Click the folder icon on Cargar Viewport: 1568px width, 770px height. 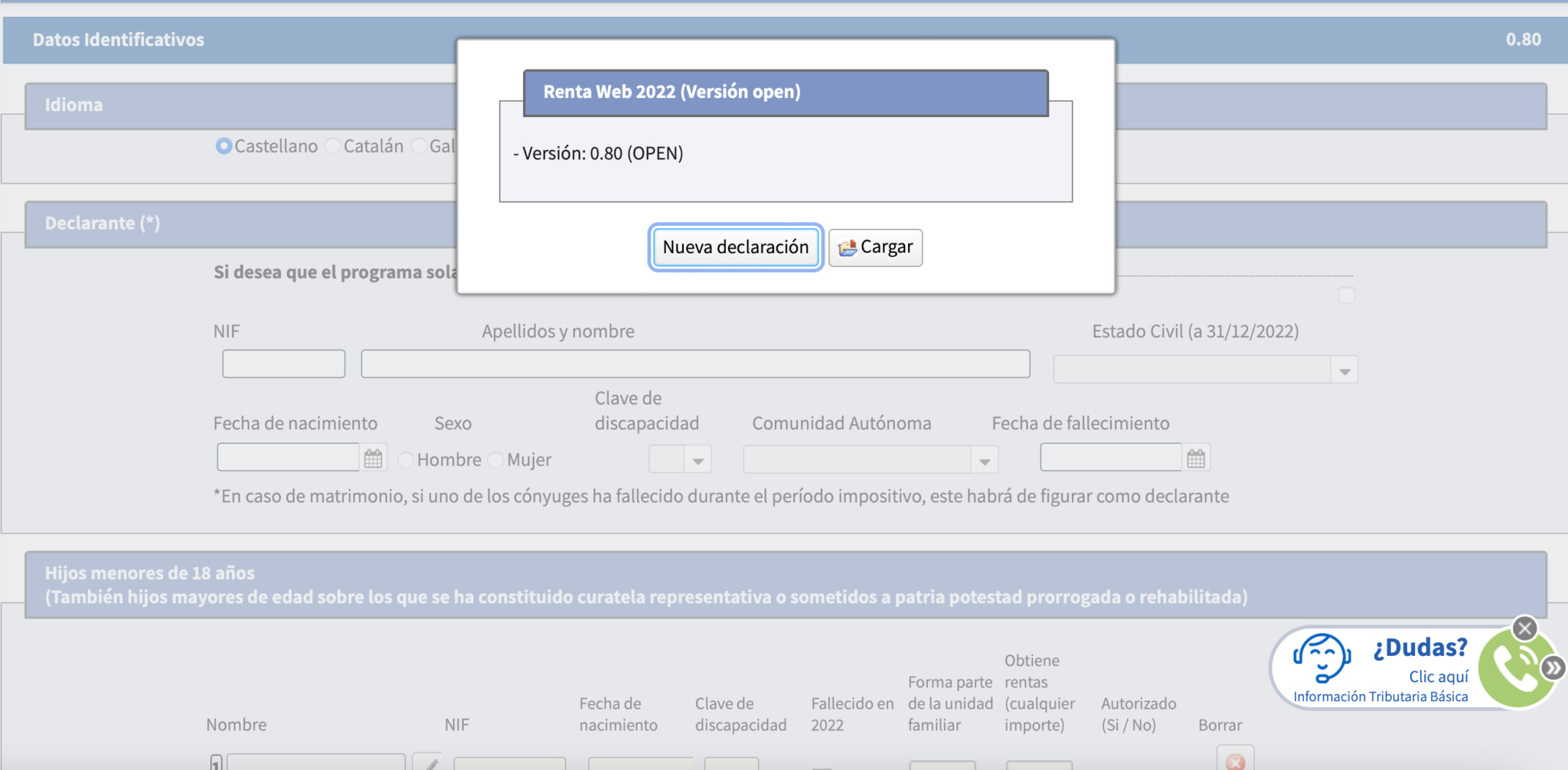click(x=847, y=247)
